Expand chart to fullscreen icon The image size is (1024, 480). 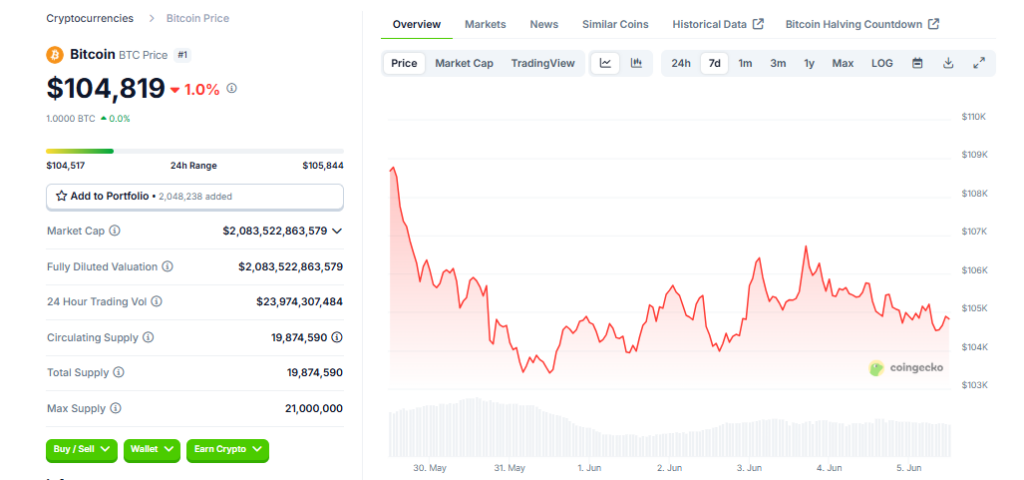pyautogui.click(x=979, y=63)
